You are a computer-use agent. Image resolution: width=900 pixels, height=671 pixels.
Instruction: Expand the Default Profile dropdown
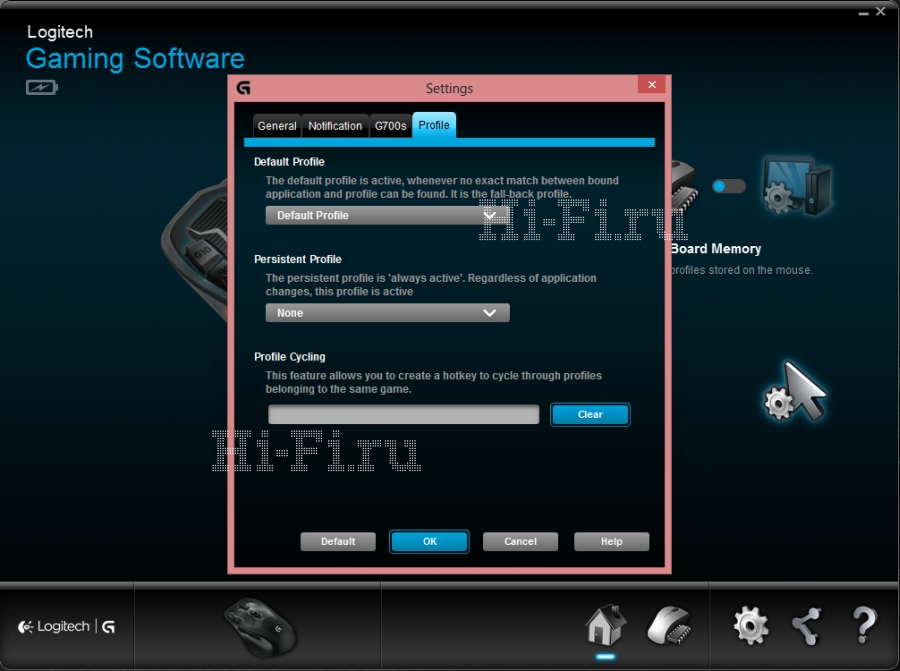pos(387,215)
